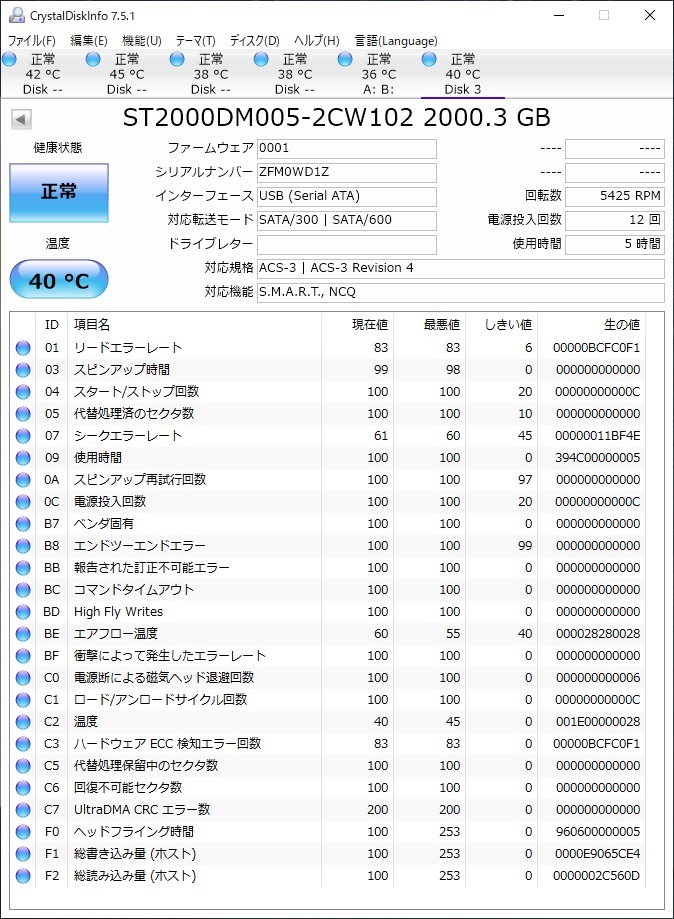Click blue status orb of attribute 05 row
The image size is (674, 919).
(23, 414)
